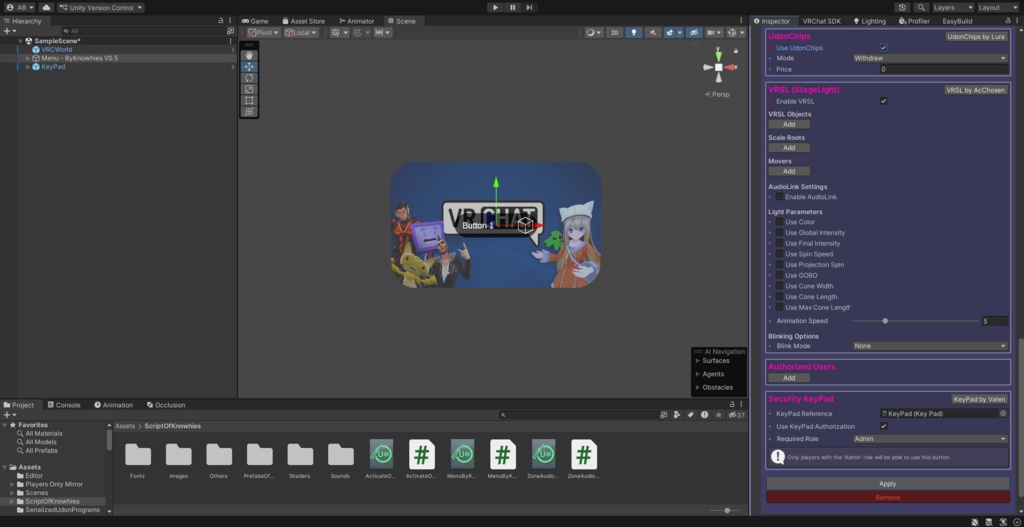The image size is (1024, 527).
Task: Open the AB account dropdown
Action: click(x=20, y=7)
